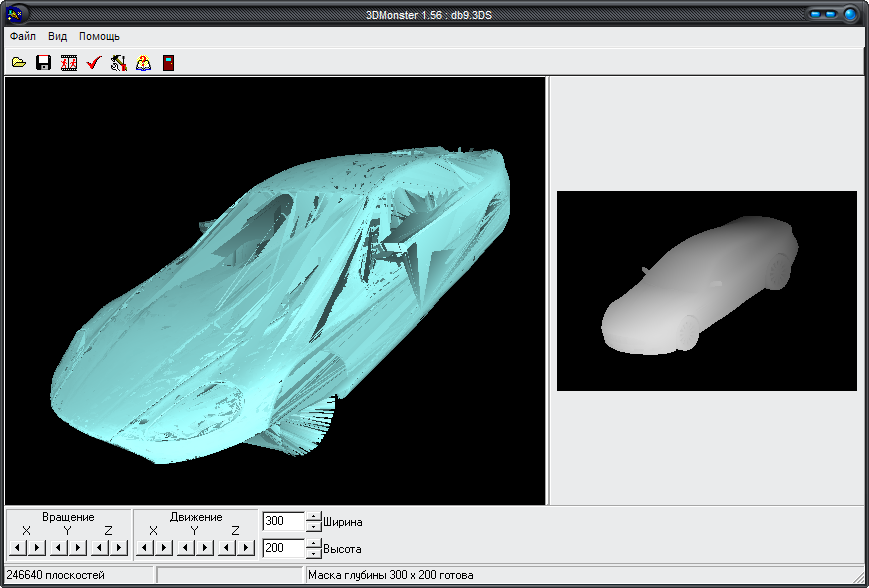Decrease Высота value with down arrow
The height and width of the screenshot is (588, 869).
(x=314, y=554)
